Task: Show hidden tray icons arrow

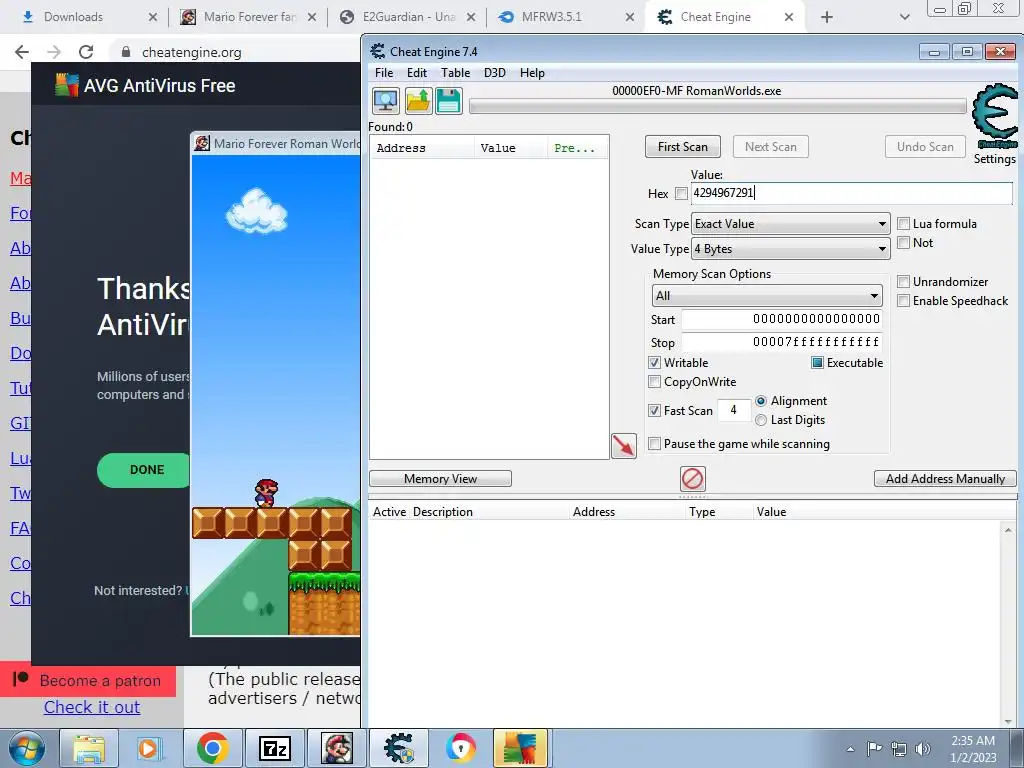Action: point(850,749)
